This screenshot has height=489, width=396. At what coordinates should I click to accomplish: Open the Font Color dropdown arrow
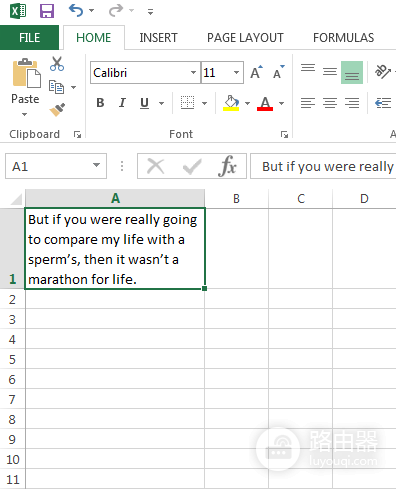282,103
